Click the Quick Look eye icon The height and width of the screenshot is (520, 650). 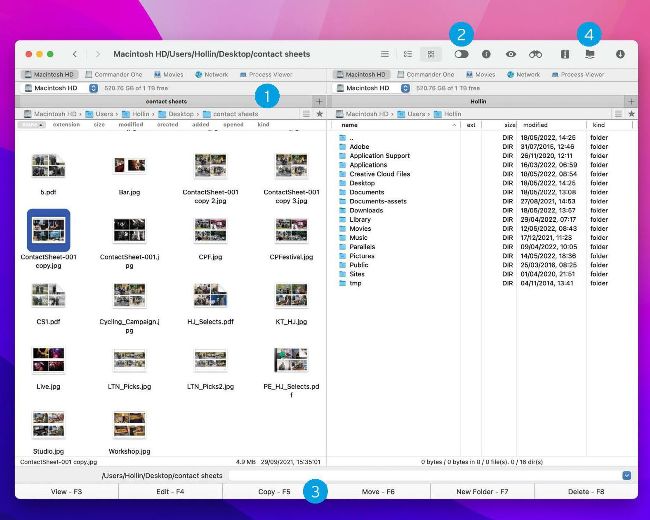coord(511,54)
